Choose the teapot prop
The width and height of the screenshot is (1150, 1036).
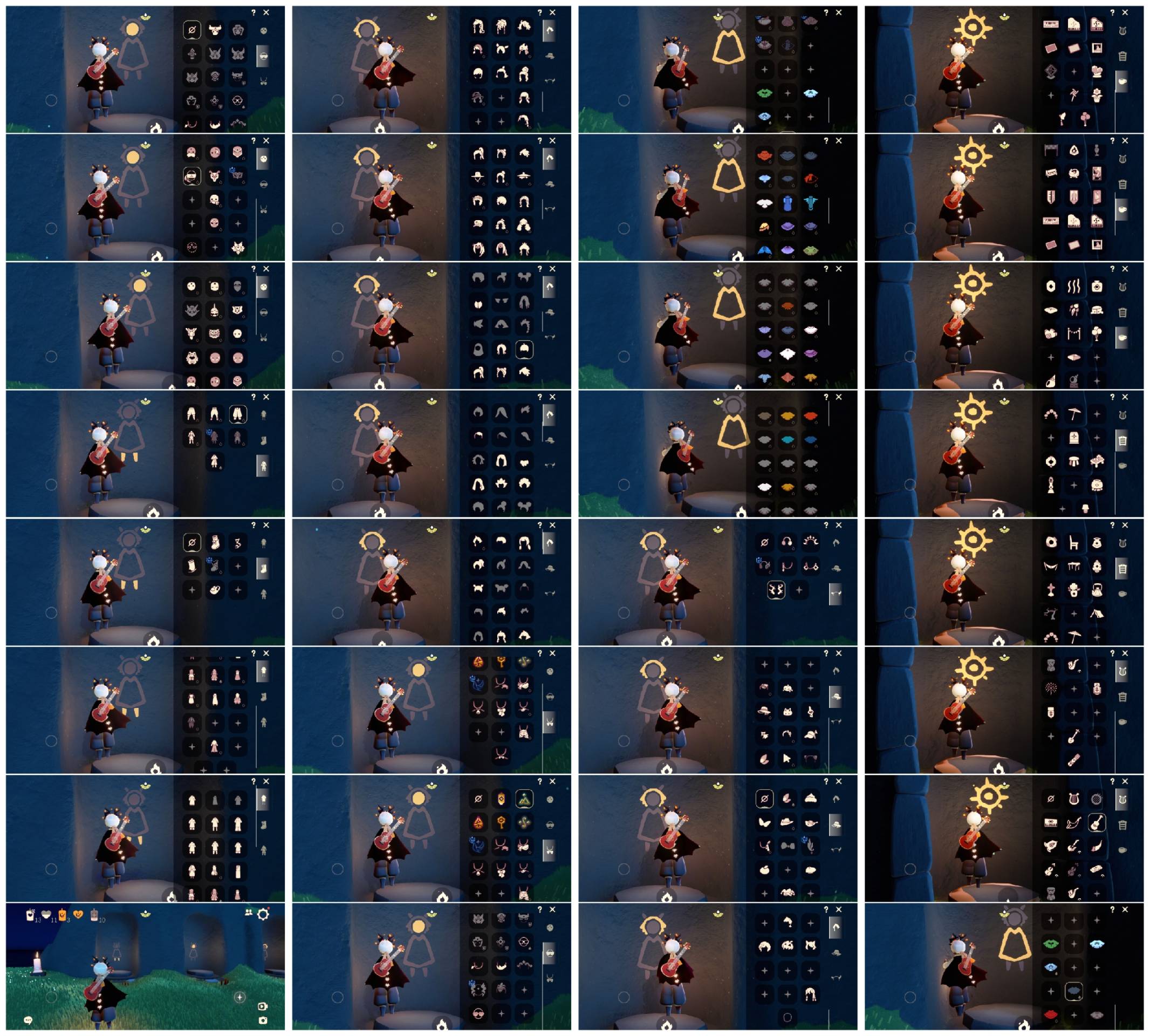point(1097,590)
